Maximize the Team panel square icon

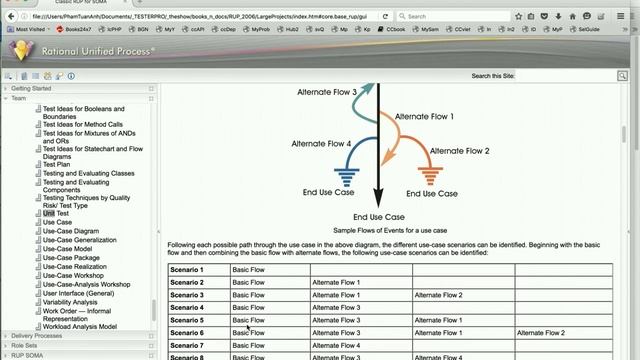(x=151, y=98)
